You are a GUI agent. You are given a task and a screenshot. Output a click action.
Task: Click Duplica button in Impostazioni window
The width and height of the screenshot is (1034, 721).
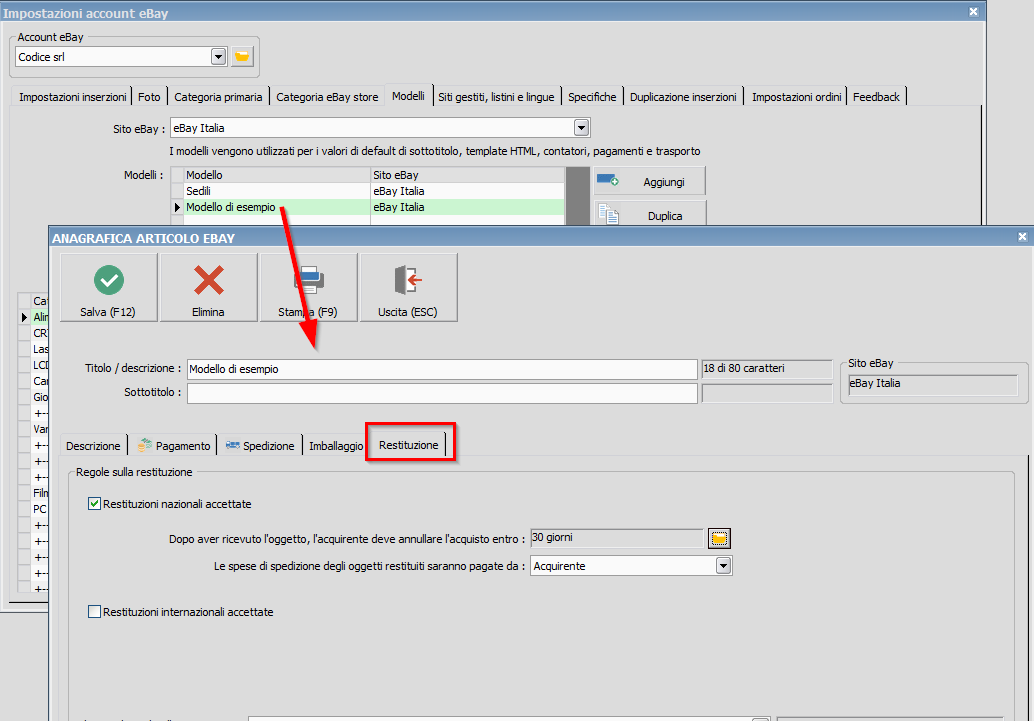click(x=650, y=215)
